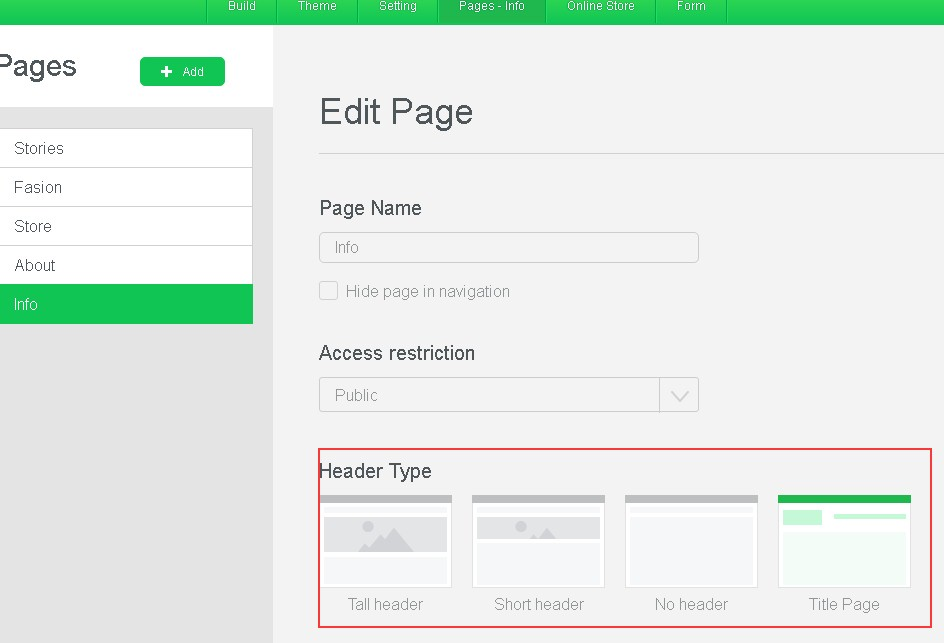
Task: Pick the No header layout icon
Action: (691, 541)
